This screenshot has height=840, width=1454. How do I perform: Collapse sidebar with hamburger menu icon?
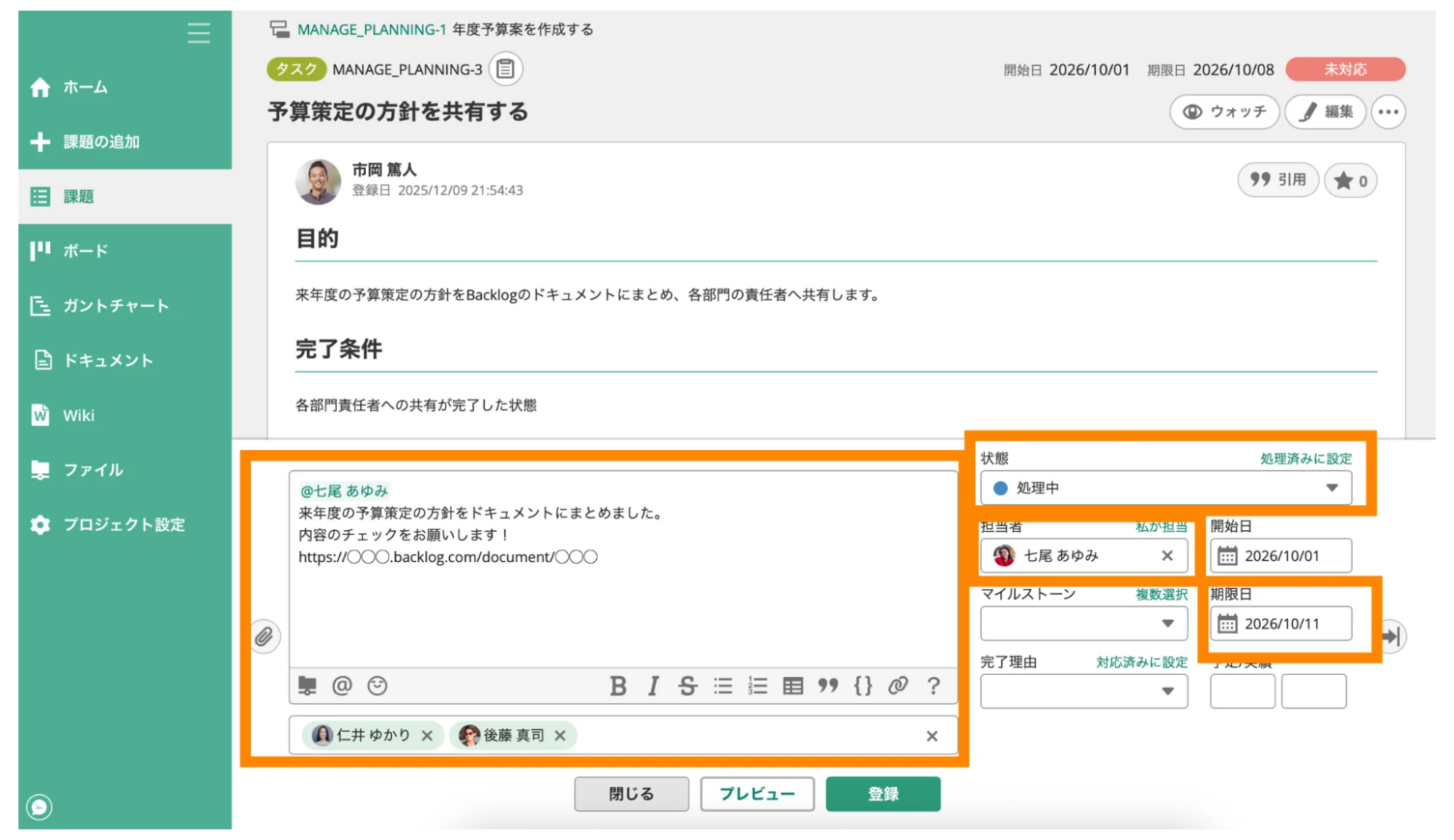pyautogui.click(x=199, y=33)
